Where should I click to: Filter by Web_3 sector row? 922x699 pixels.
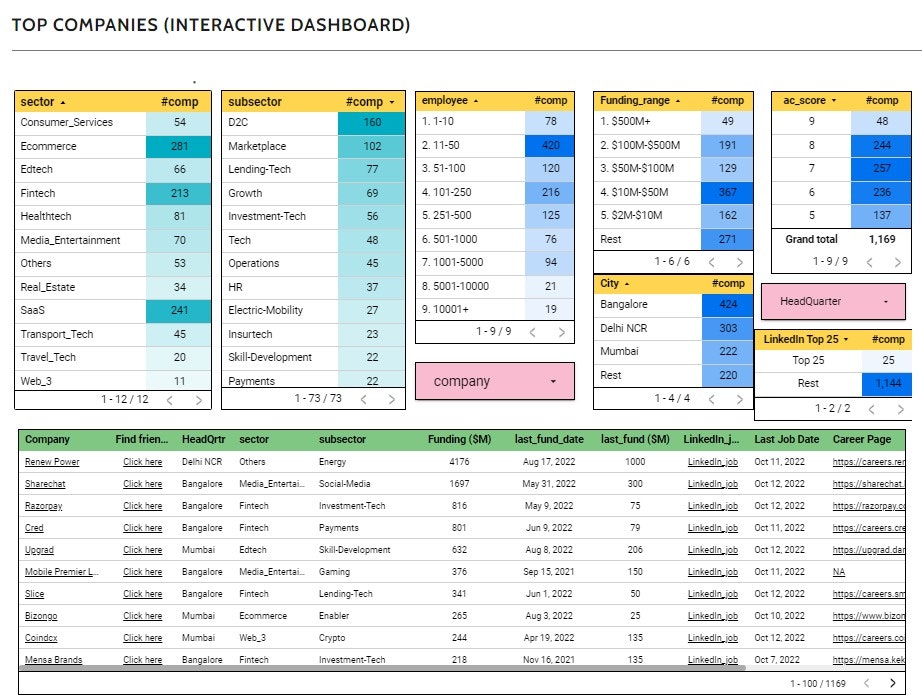click(113, 380)
